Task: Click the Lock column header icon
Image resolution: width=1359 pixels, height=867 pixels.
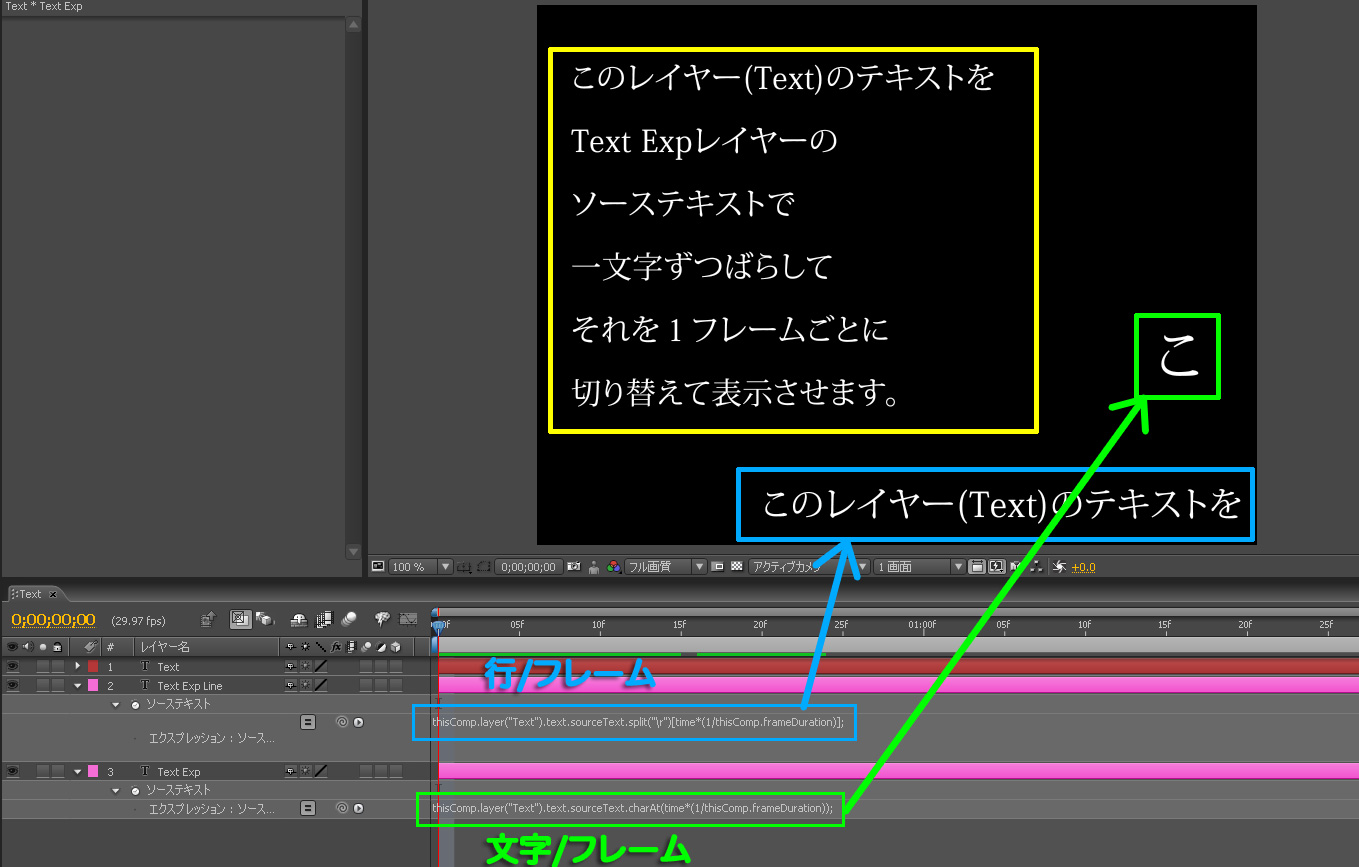Action: (57, 647)
